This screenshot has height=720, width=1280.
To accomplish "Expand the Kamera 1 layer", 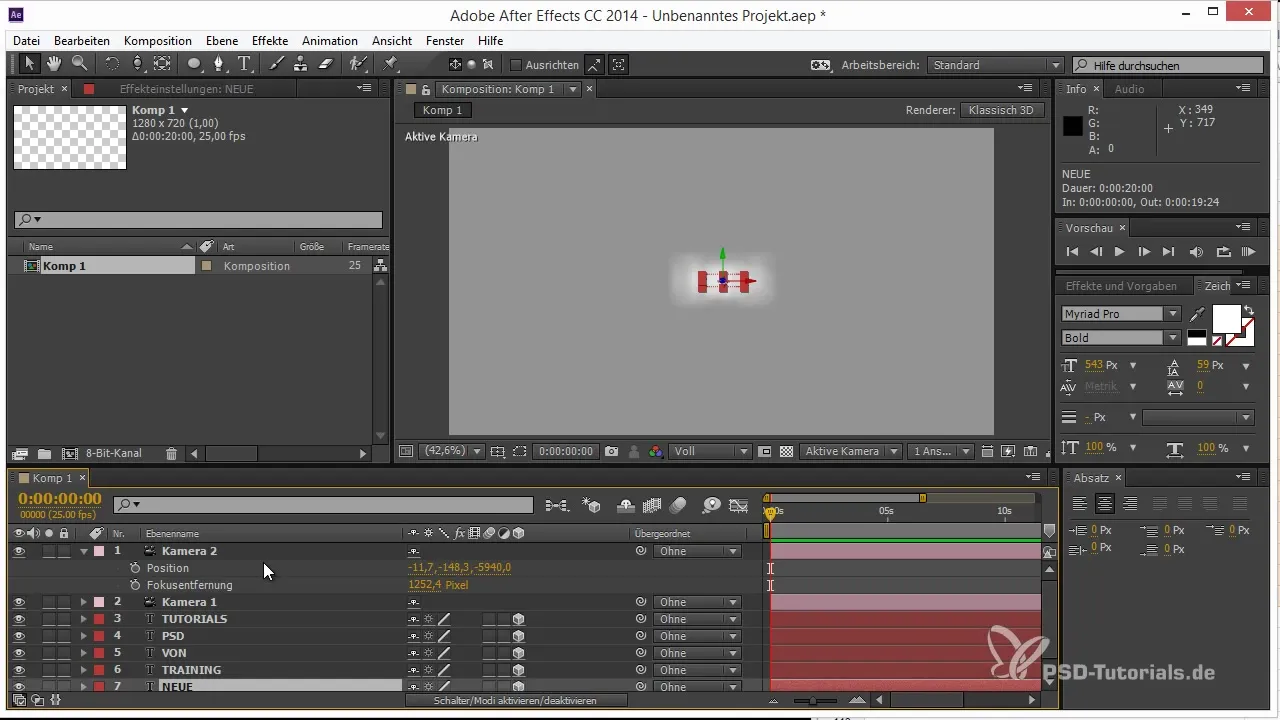I will tap(84, 602).
